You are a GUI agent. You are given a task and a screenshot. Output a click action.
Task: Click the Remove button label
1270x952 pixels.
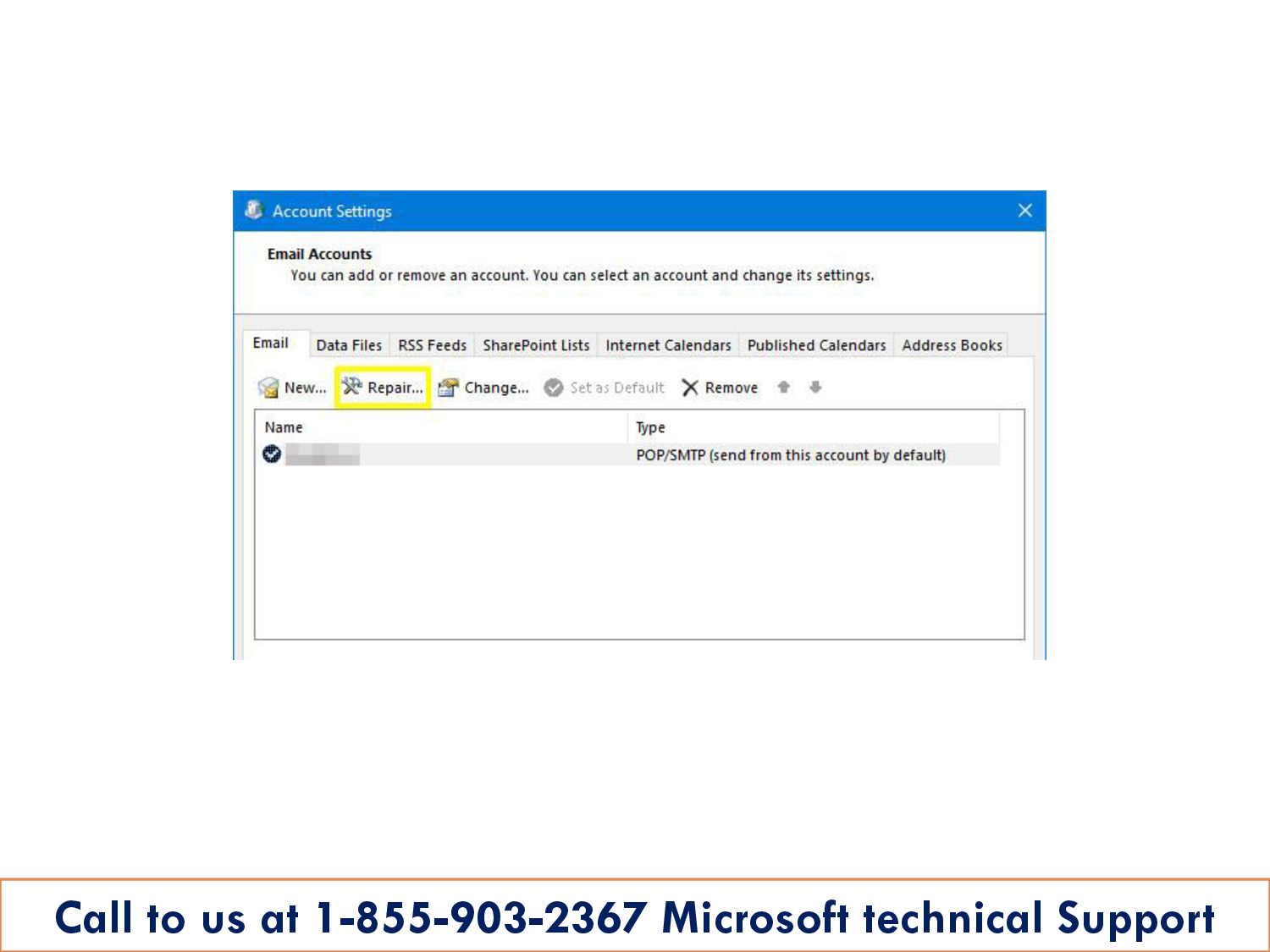pos(732,388)
